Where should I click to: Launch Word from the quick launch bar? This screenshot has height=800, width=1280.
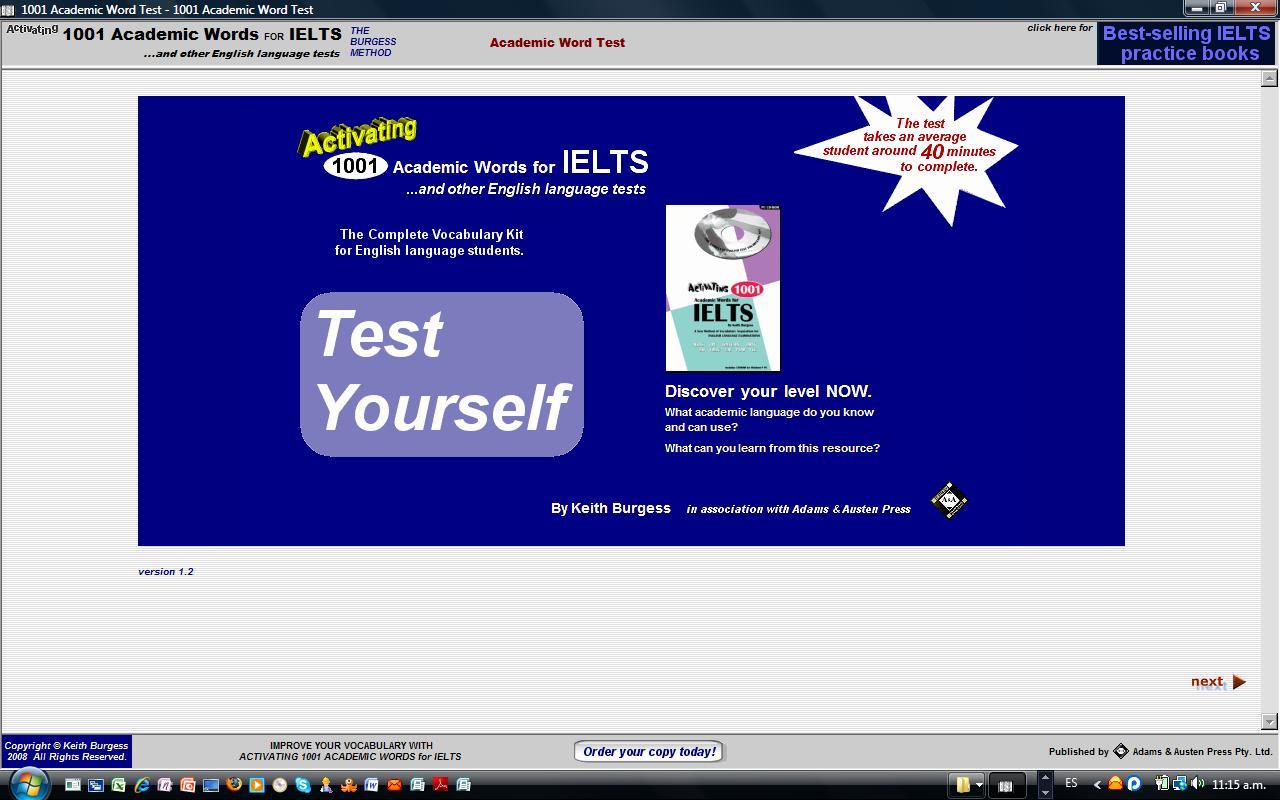click(371, 785)
